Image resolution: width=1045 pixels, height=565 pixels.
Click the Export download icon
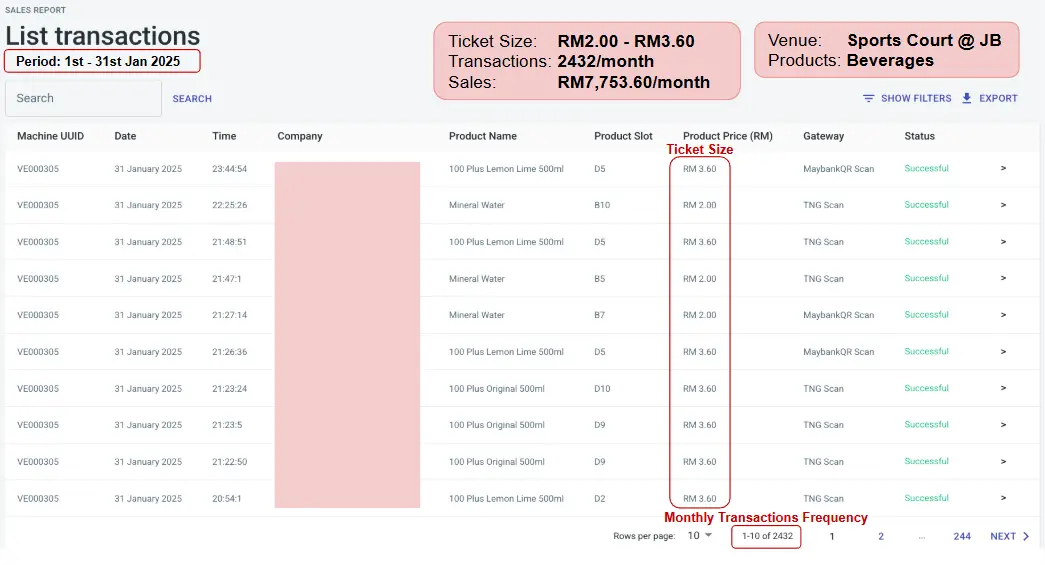pyautogui.click(x=967, y=99)
